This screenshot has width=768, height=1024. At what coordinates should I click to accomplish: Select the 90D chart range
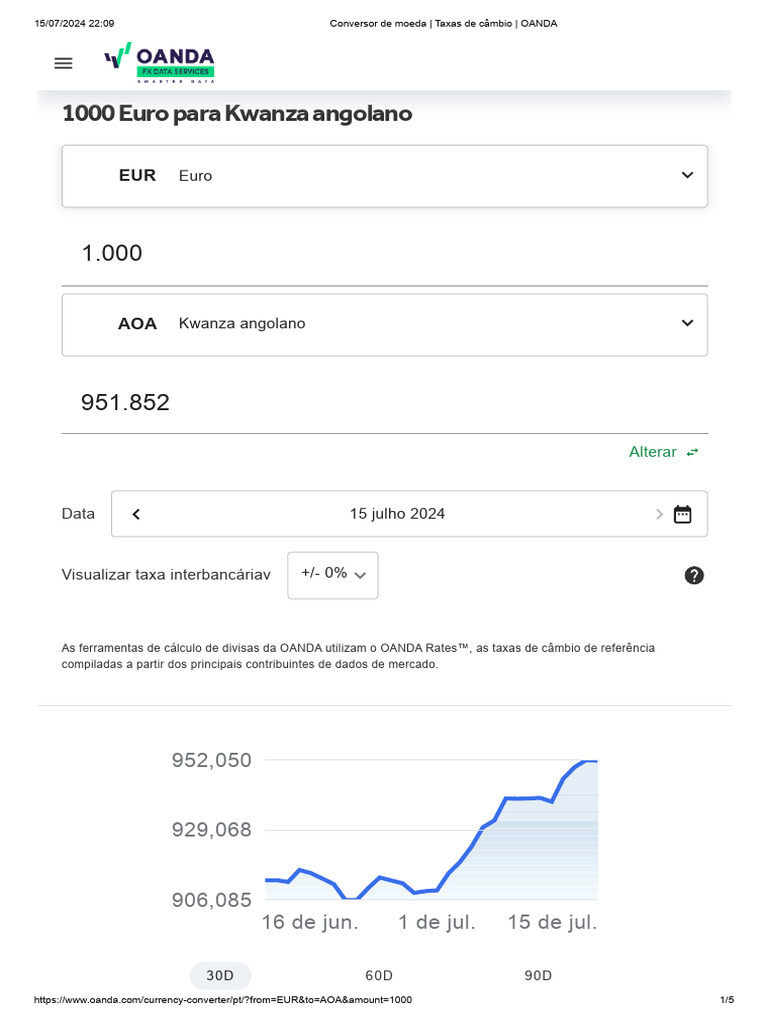tap(538, 975)
